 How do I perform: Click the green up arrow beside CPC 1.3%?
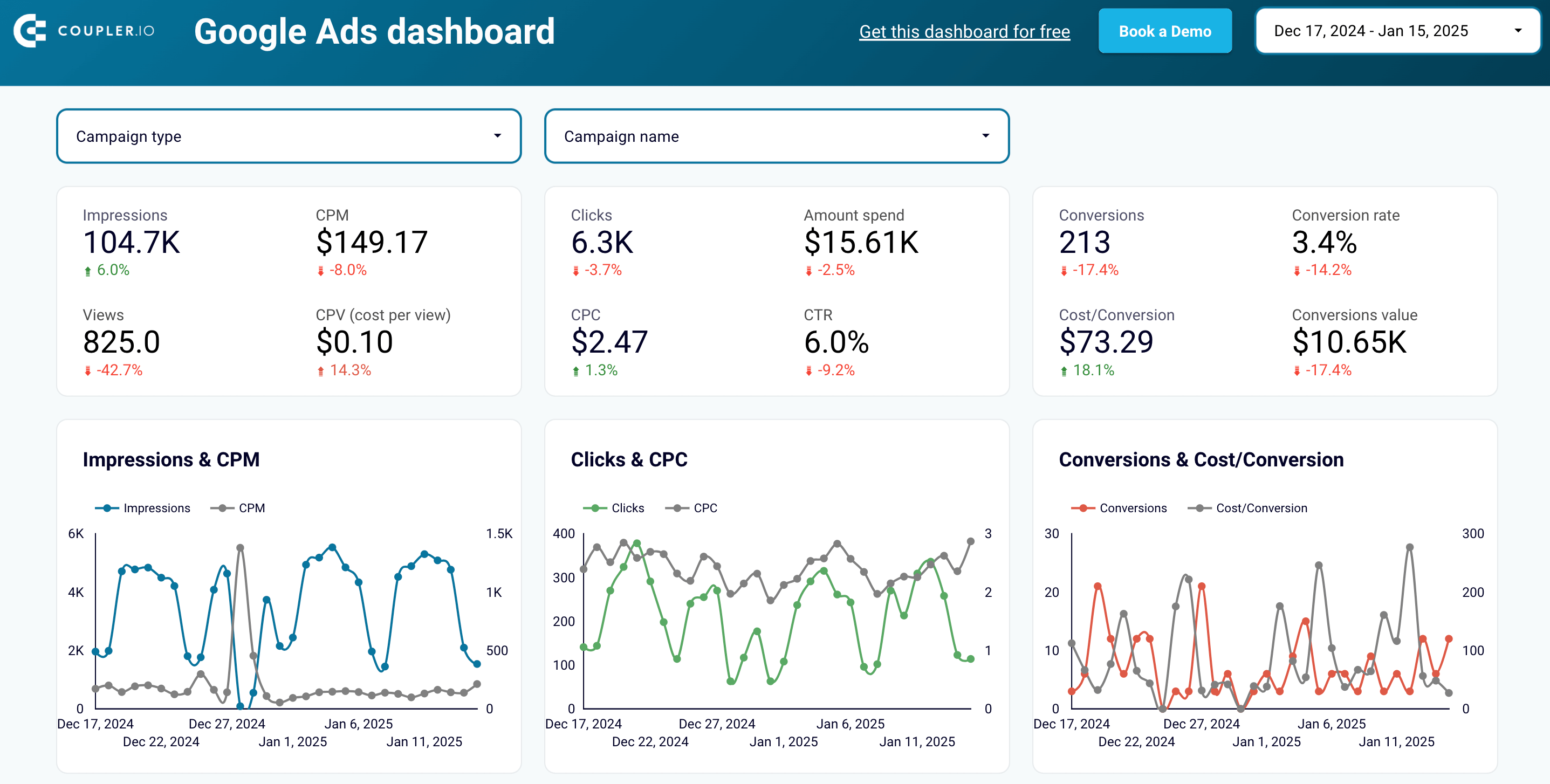click(x=576, y=370)
